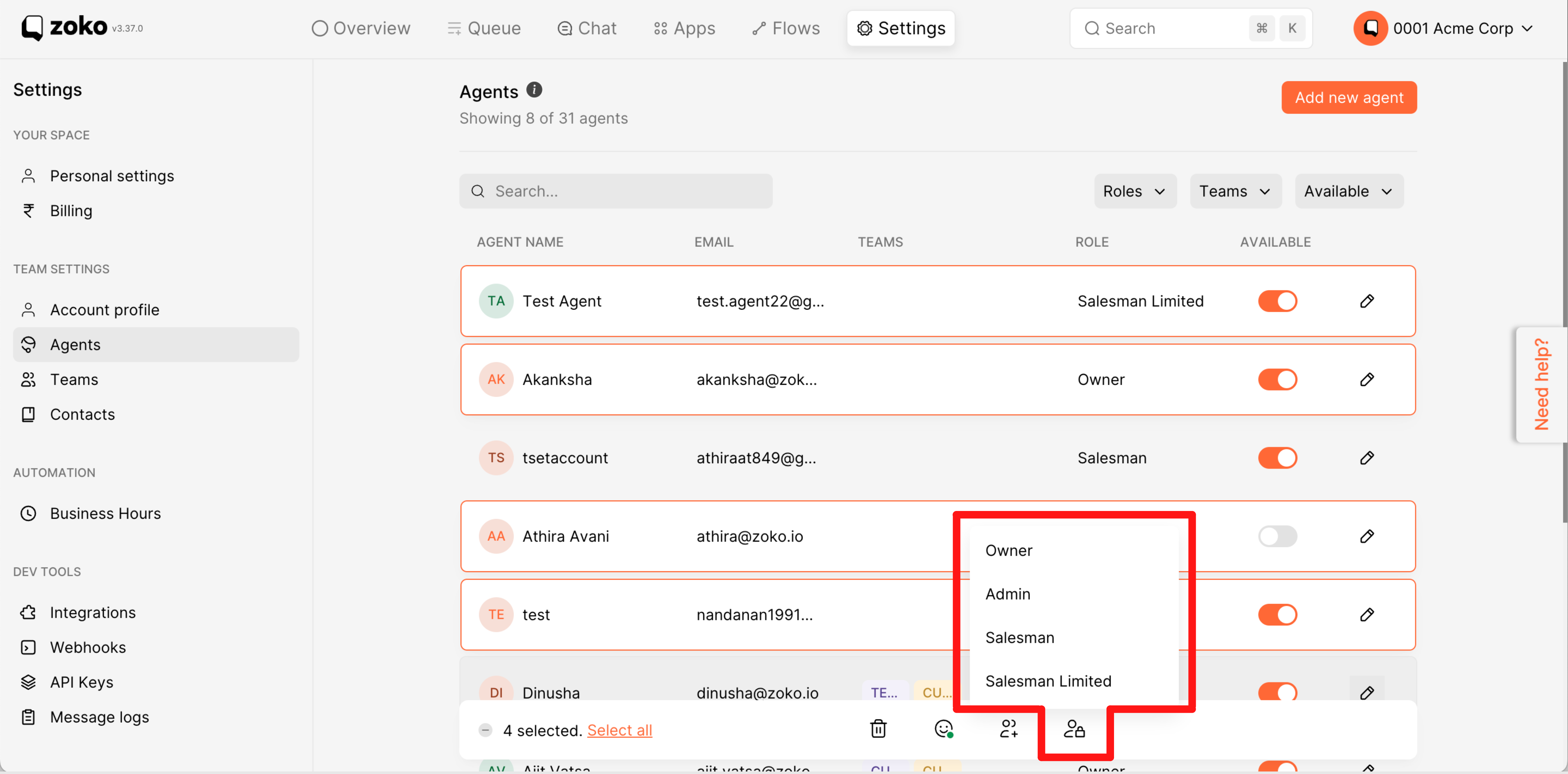
Task: Click the page vertical scrollbar
Action: point(1564,292)
